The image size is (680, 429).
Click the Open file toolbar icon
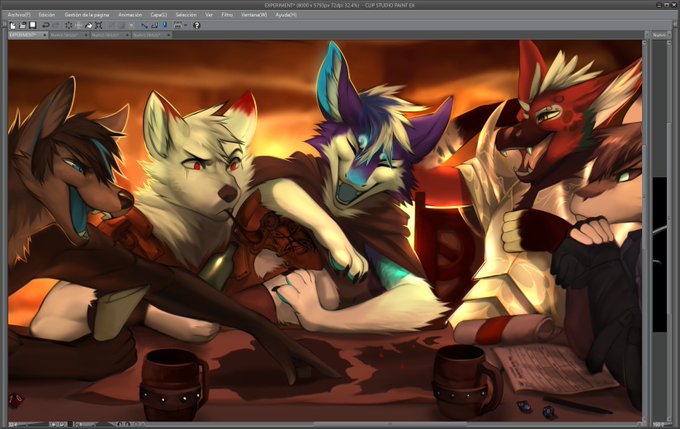coord(23,26)
